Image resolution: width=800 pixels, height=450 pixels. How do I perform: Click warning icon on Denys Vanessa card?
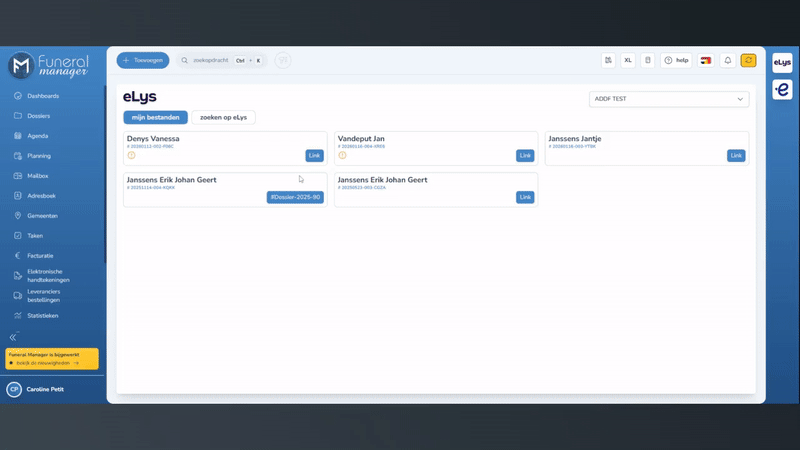click(132, 155)
